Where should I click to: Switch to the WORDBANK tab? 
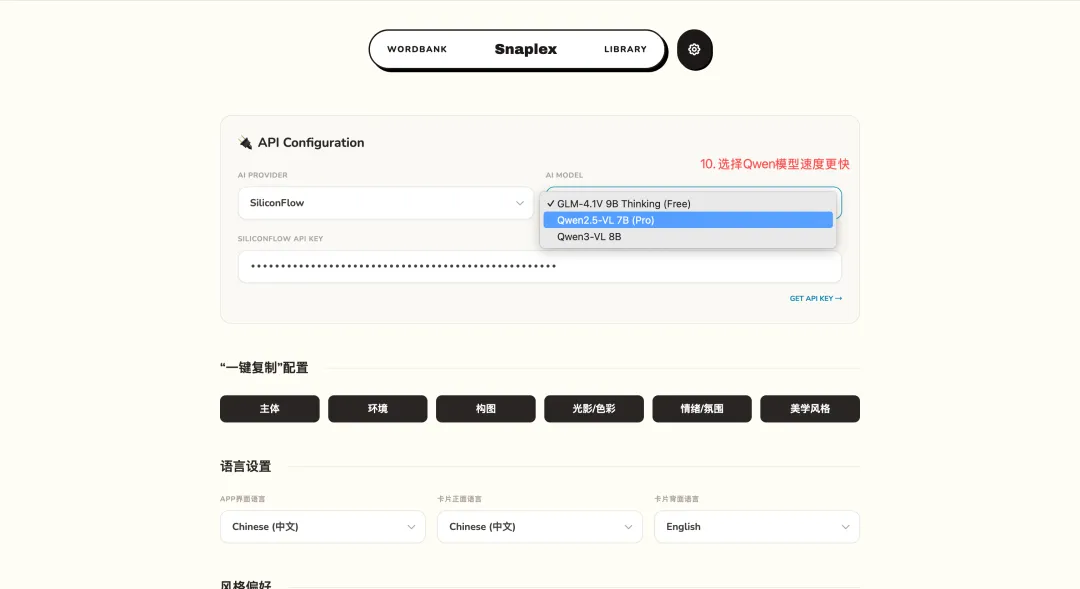click(x=417, y=49)
